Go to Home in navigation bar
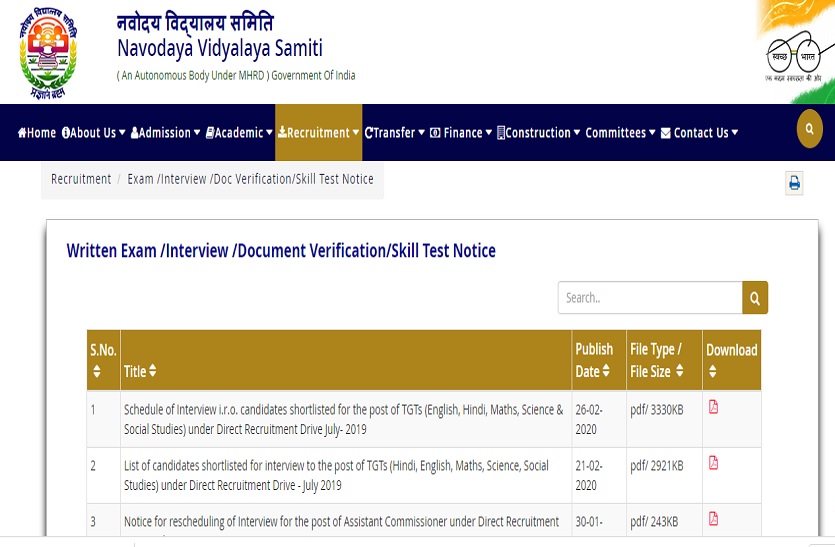The image size is (835, 547). coord(37,133)
